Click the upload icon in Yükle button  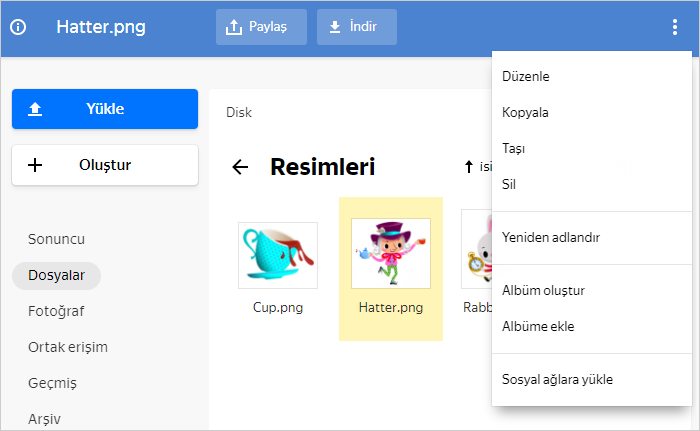[x=35, y=109]
